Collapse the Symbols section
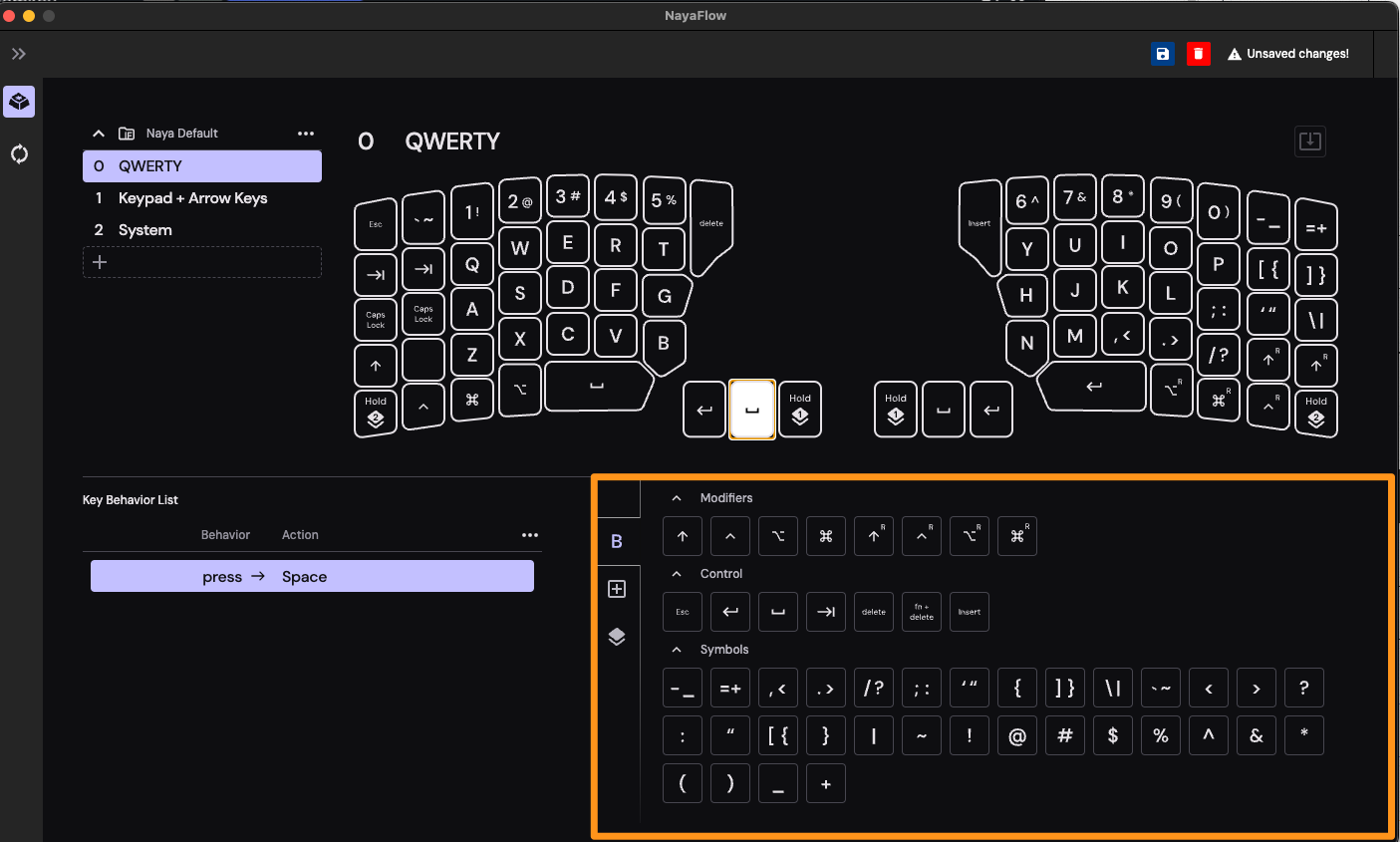Viewport: 1400px width, 842px height. (677, 650)
